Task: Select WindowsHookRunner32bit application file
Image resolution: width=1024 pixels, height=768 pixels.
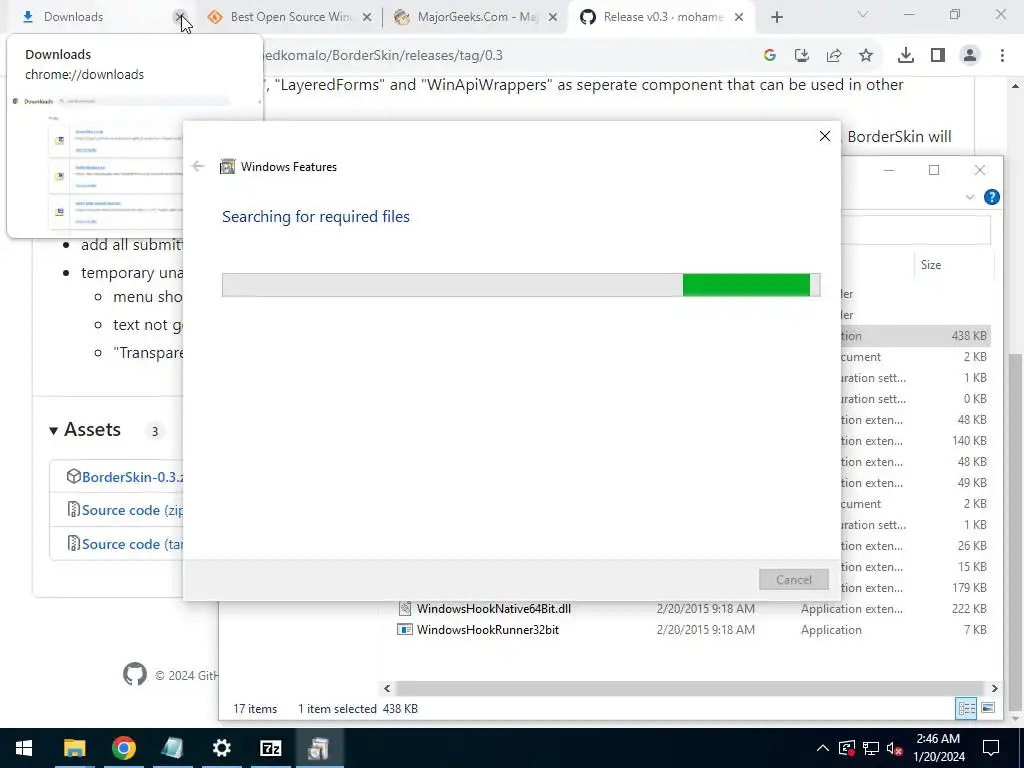Action: 488,630
